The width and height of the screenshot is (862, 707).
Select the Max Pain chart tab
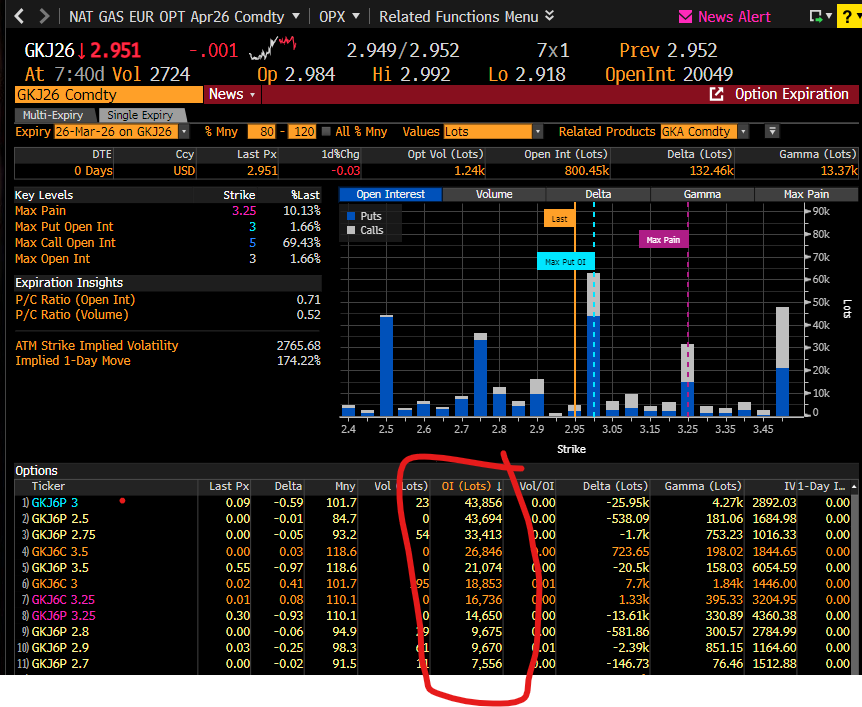806,194
